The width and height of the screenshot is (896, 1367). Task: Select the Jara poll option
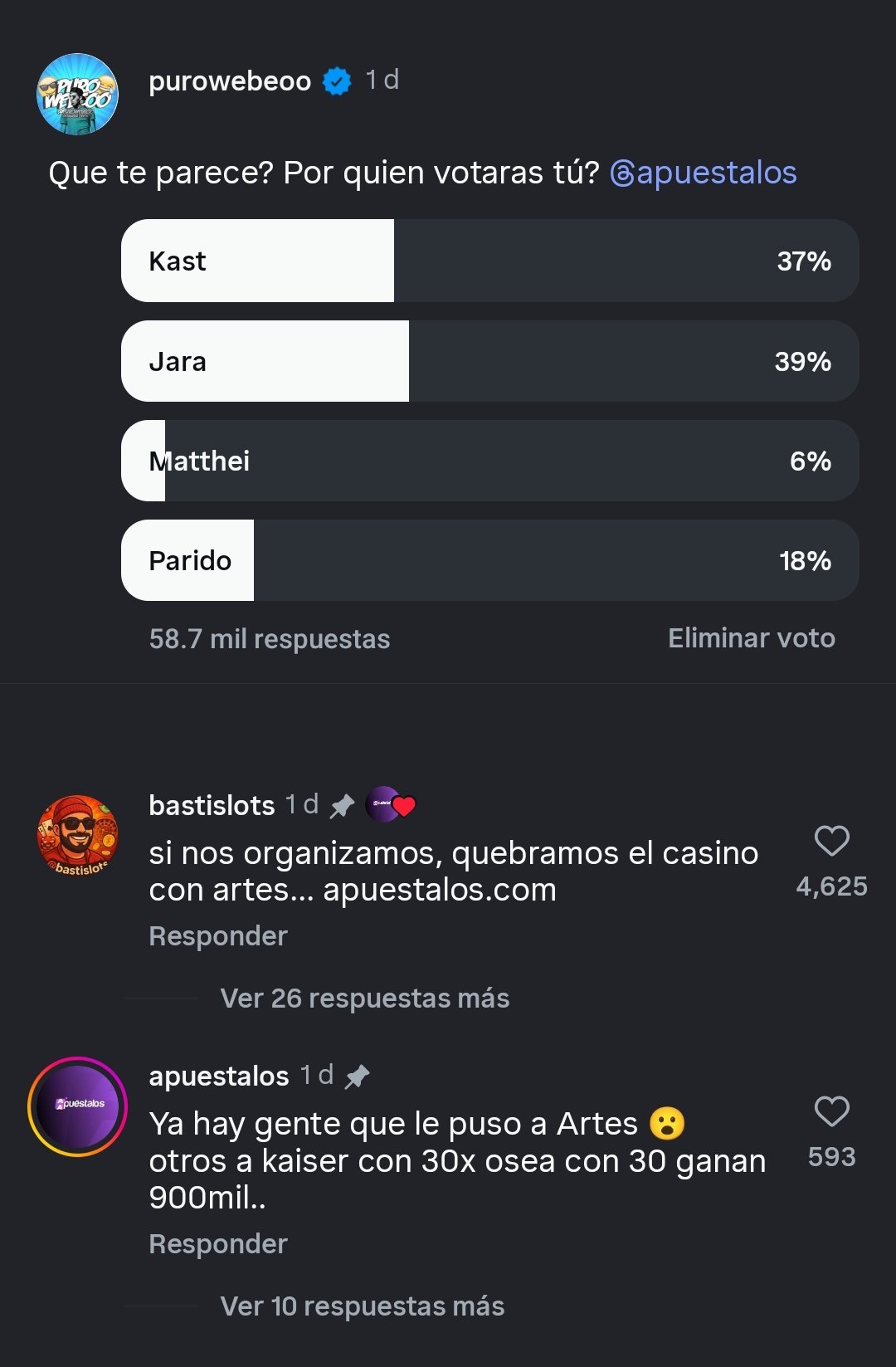click(x=489, y=361)
